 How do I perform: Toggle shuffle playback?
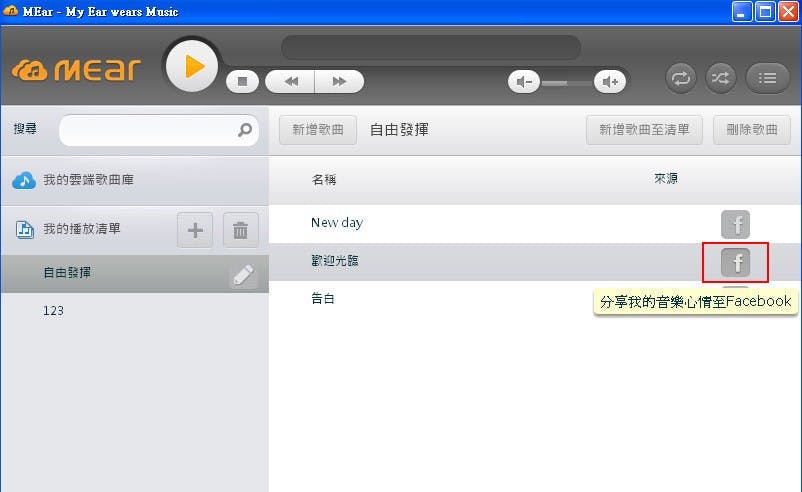(x=721, y=79)
